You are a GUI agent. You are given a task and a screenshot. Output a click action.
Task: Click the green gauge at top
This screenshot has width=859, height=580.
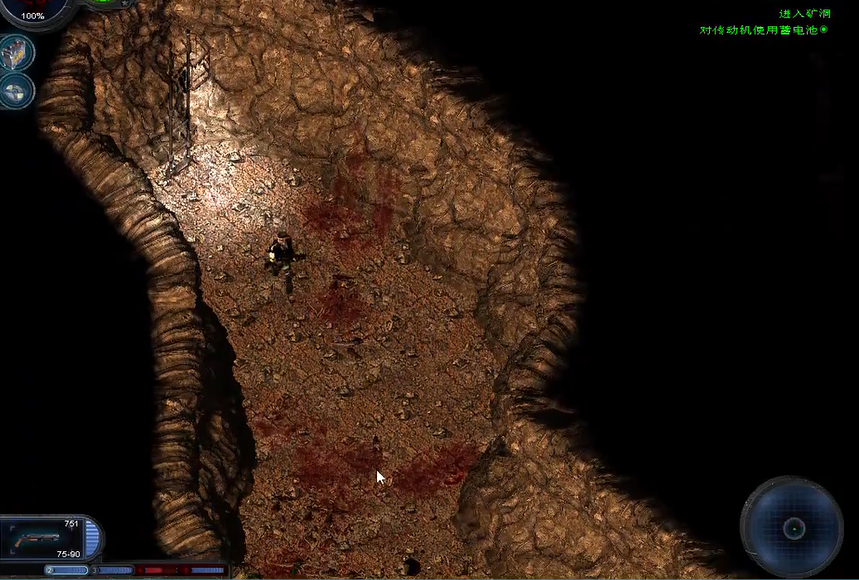click(108, 3)
